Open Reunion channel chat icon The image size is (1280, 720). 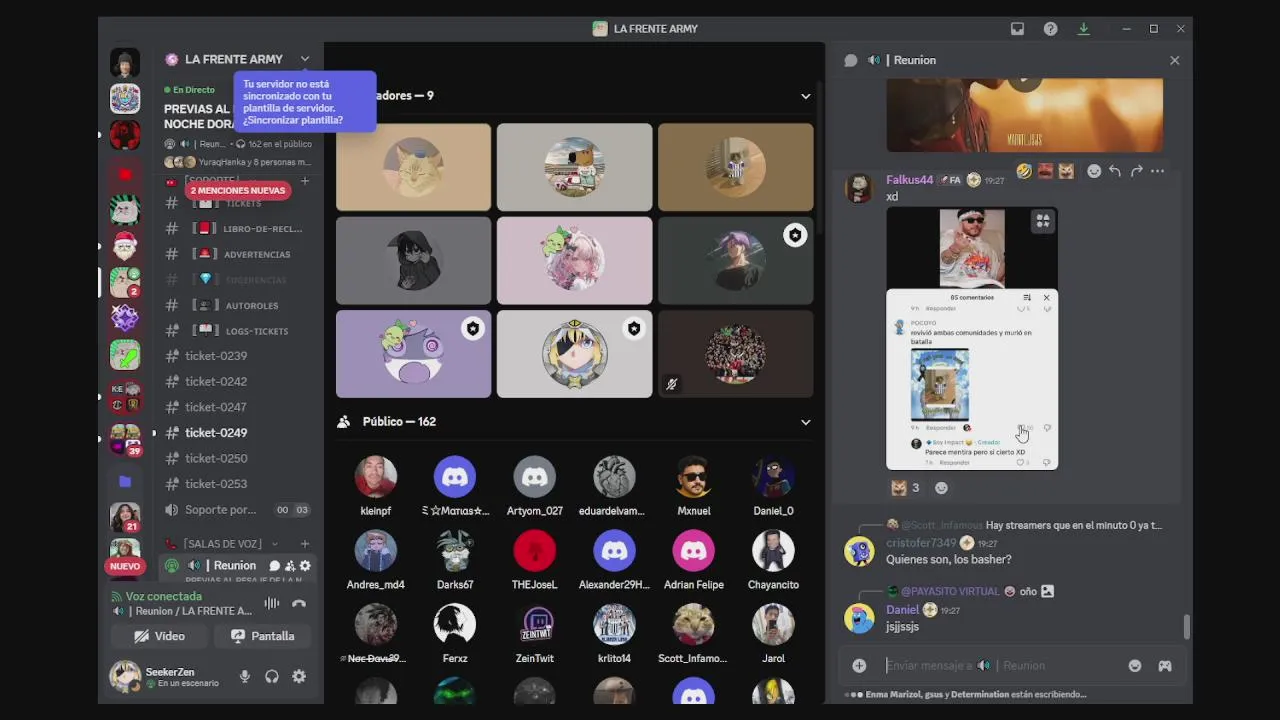(274, 566)
